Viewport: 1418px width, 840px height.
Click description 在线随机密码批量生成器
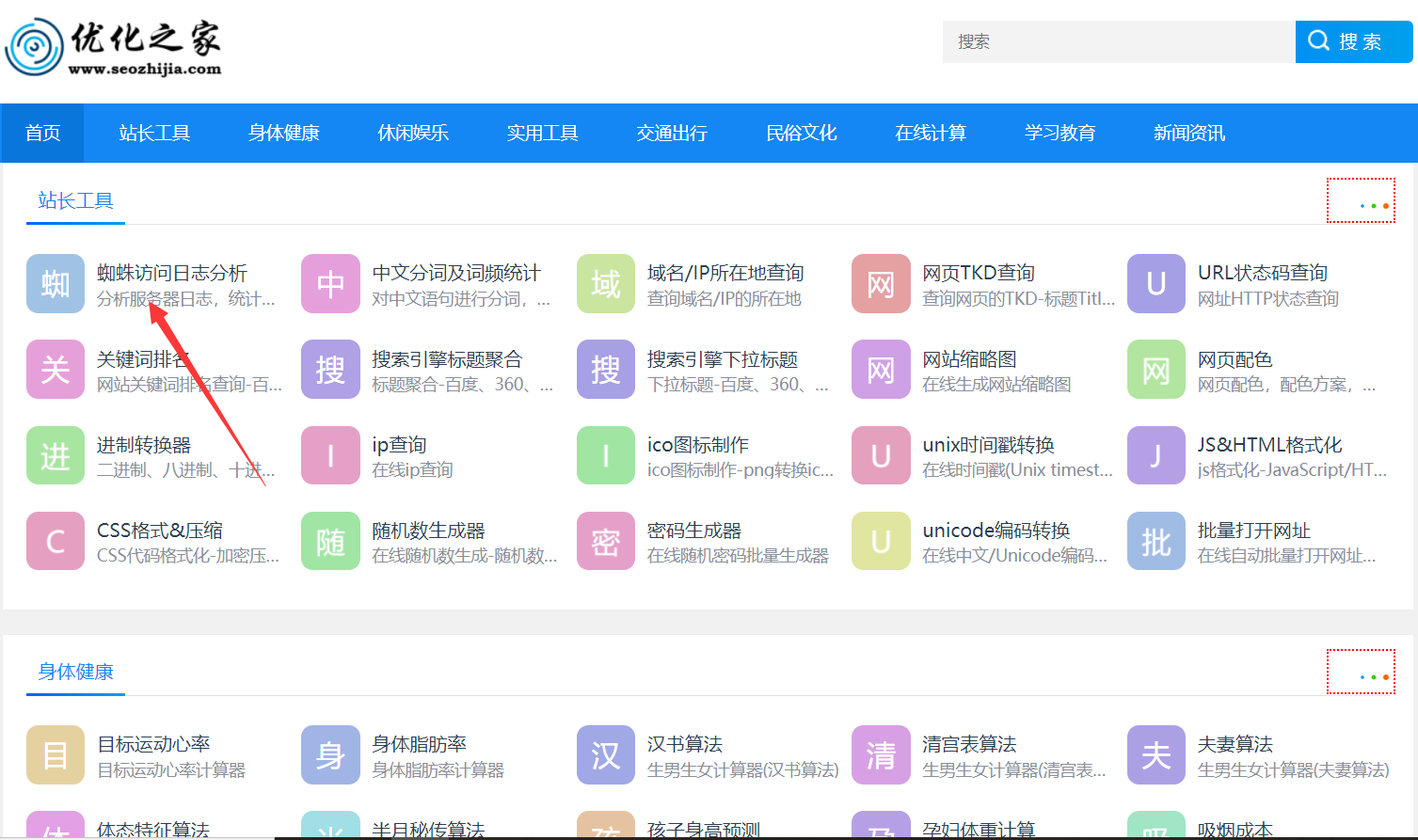[738, 556]
